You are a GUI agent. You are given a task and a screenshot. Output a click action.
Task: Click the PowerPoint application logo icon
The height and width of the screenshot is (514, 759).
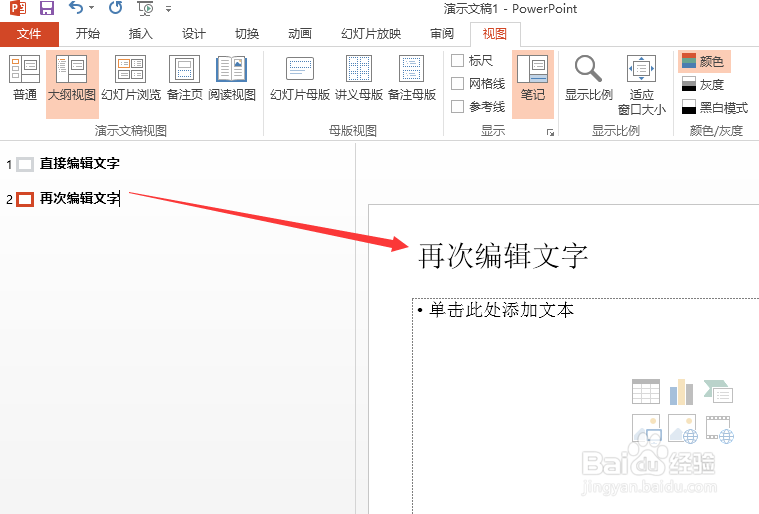pyautogui.click(x=18, y=8)
